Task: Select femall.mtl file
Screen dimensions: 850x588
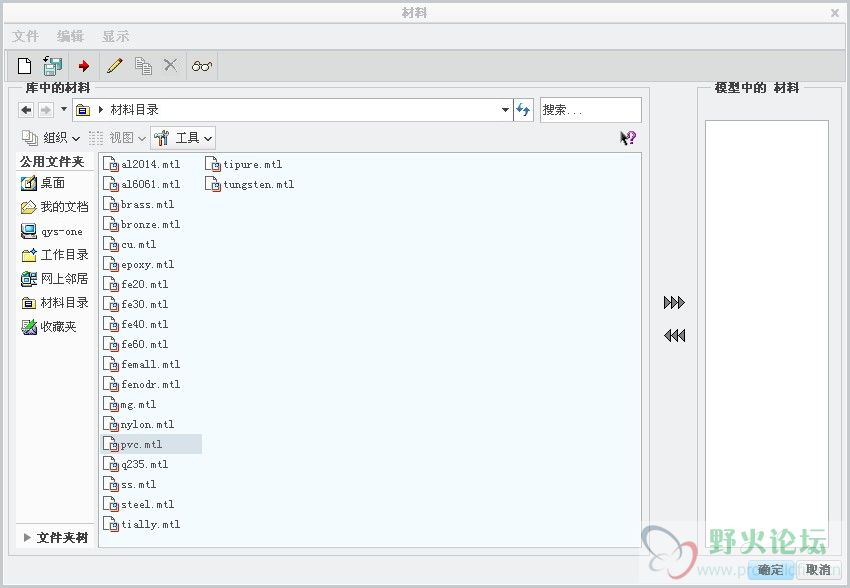Action: tap(141, 364)
